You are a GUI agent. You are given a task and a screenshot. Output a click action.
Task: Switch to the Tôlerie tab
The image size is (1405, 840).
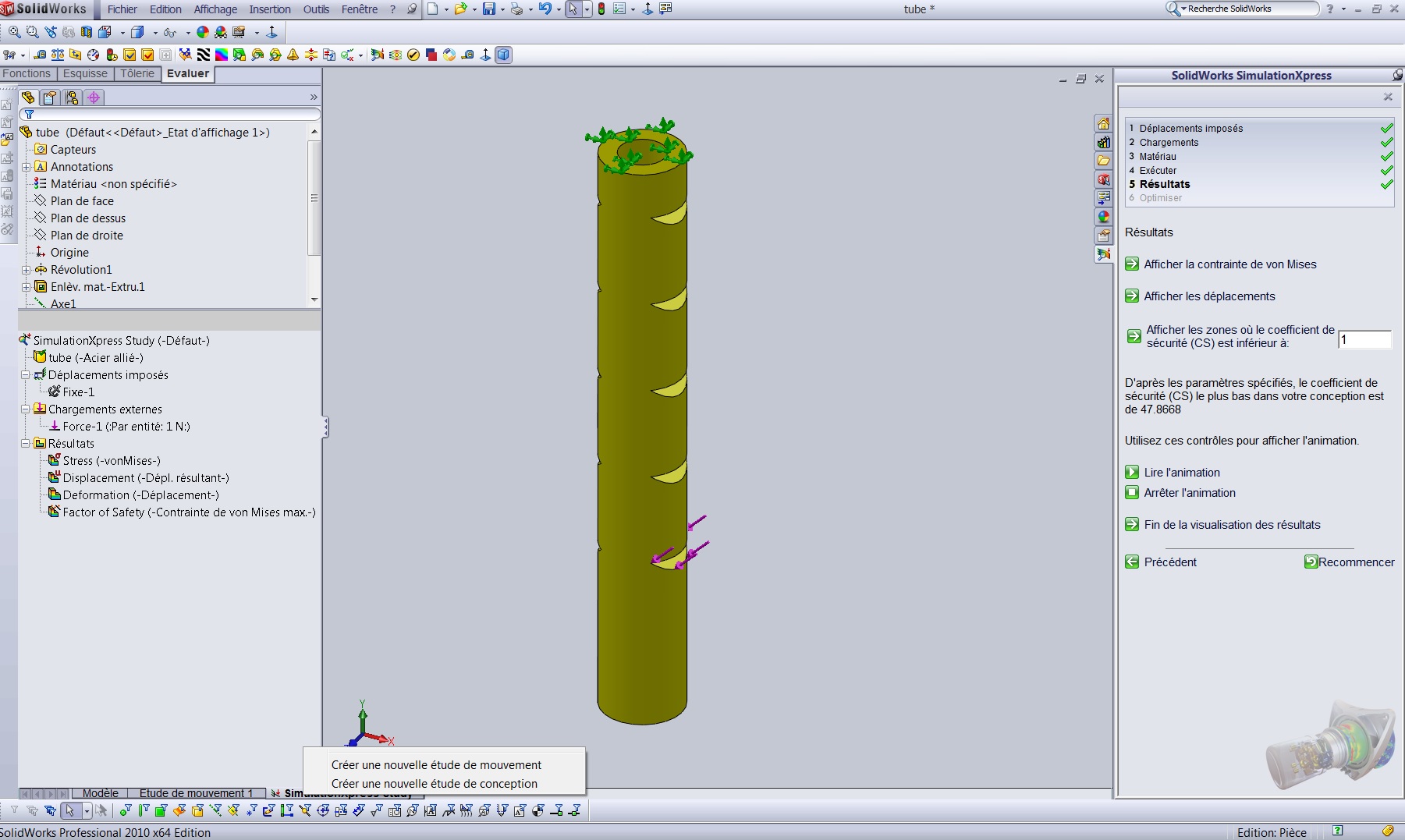pos(137,73)
